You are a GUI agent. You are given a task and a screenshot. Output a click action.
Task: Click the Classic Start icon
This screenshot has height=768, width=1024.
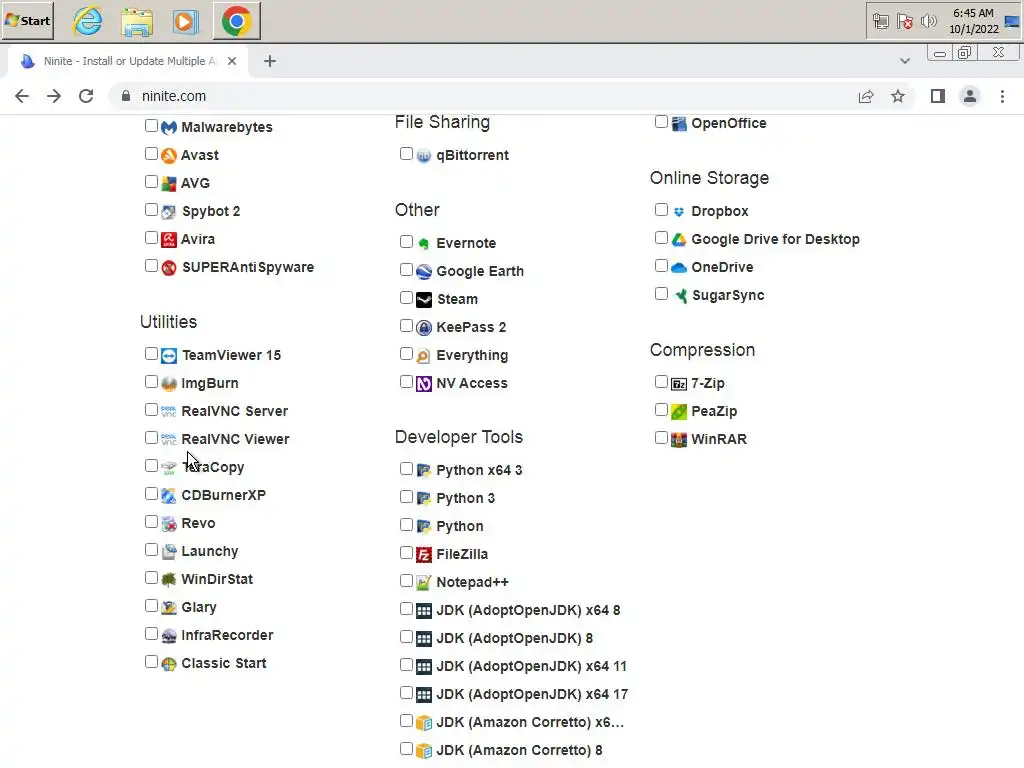click(x=168, y=664)
